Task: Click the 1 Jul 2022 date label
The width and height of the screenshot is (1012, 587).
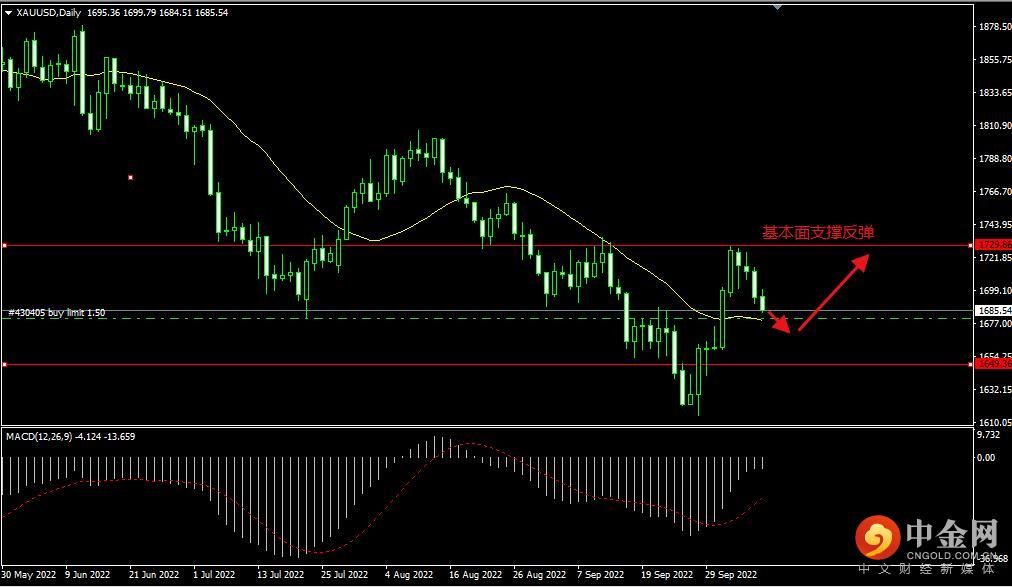Action: tap(214, 575)
